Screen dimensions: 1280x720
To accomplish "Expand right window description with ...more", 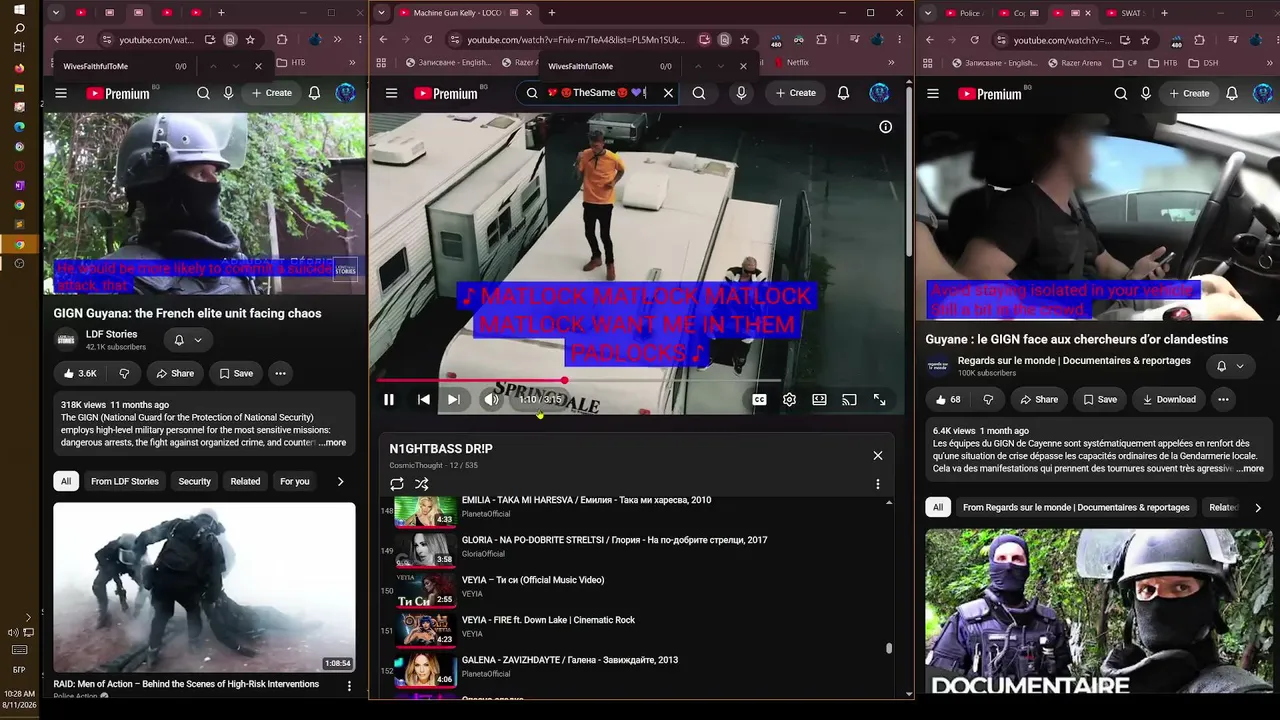I will pyautogui.click(x=1250, y=468).
